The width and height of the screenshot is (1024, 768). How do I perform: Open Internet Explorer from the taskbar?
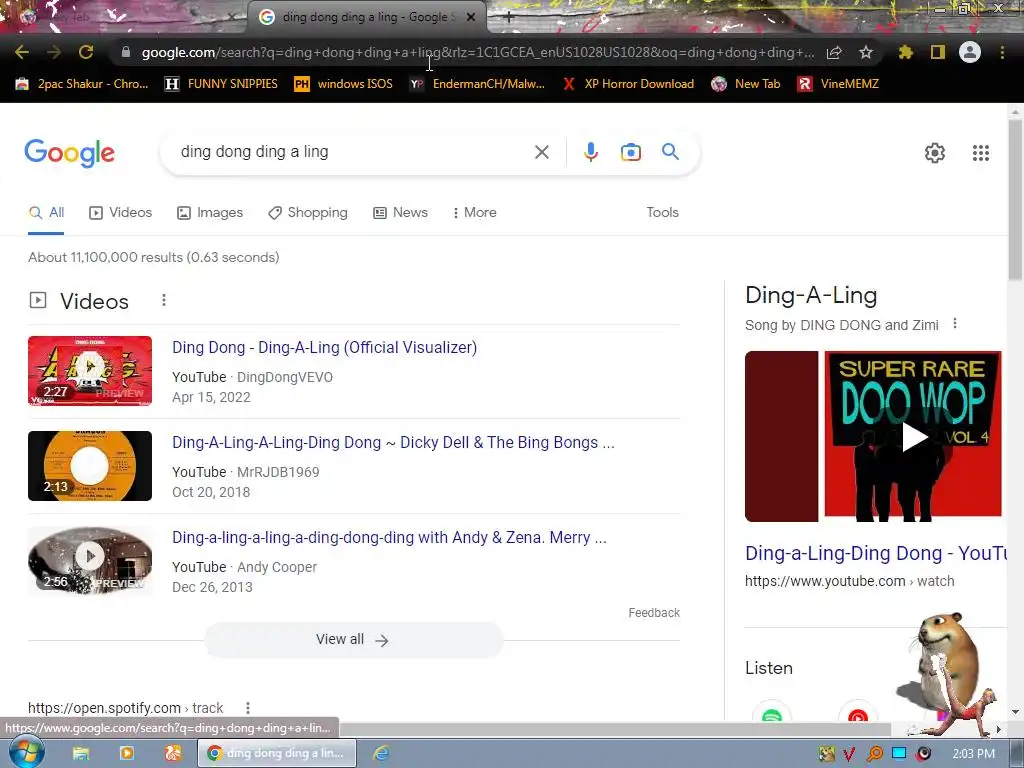(x=381, y=754)
